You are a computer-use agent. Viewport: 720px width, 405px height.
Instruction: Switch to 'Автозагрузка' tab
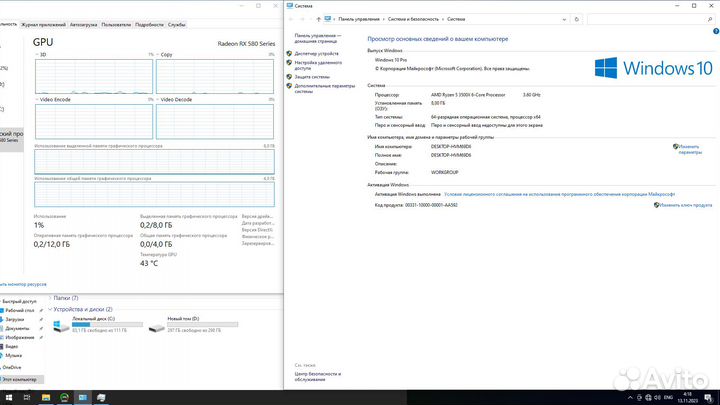[x=83, y=25]
